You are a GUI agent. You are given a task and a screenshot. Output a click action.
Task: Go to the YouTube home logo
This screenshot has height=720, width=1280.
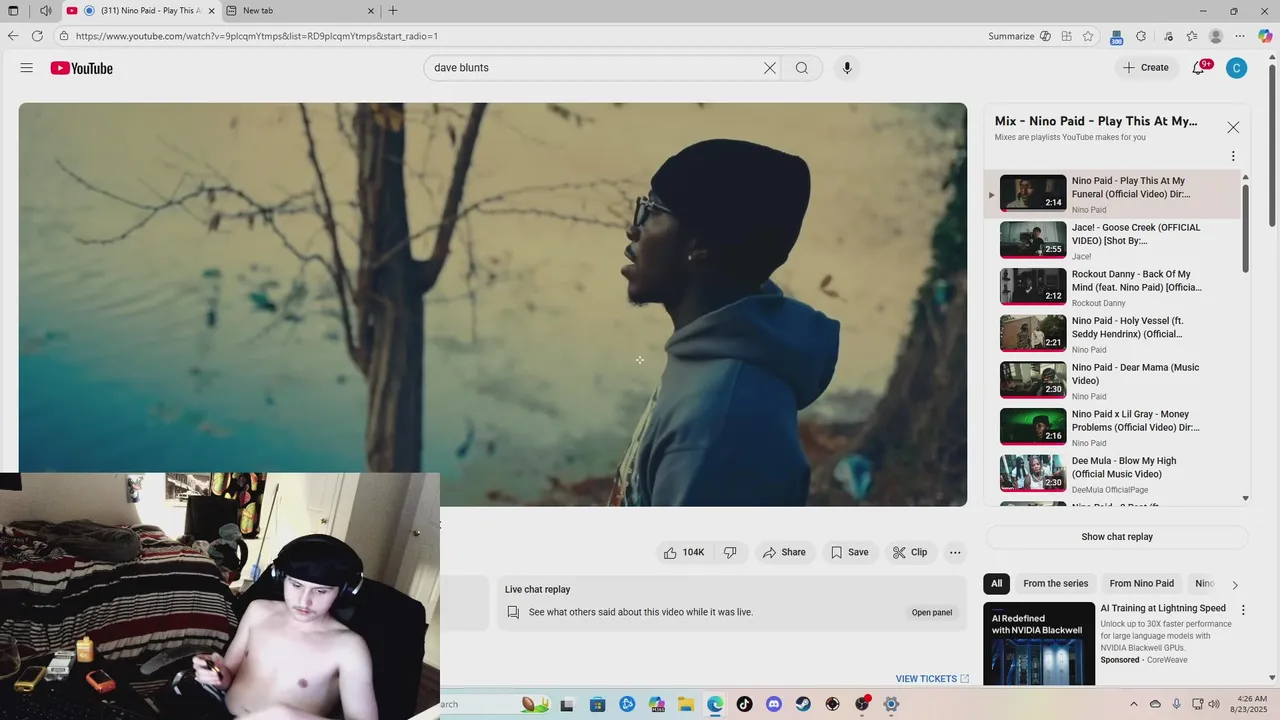82,68
